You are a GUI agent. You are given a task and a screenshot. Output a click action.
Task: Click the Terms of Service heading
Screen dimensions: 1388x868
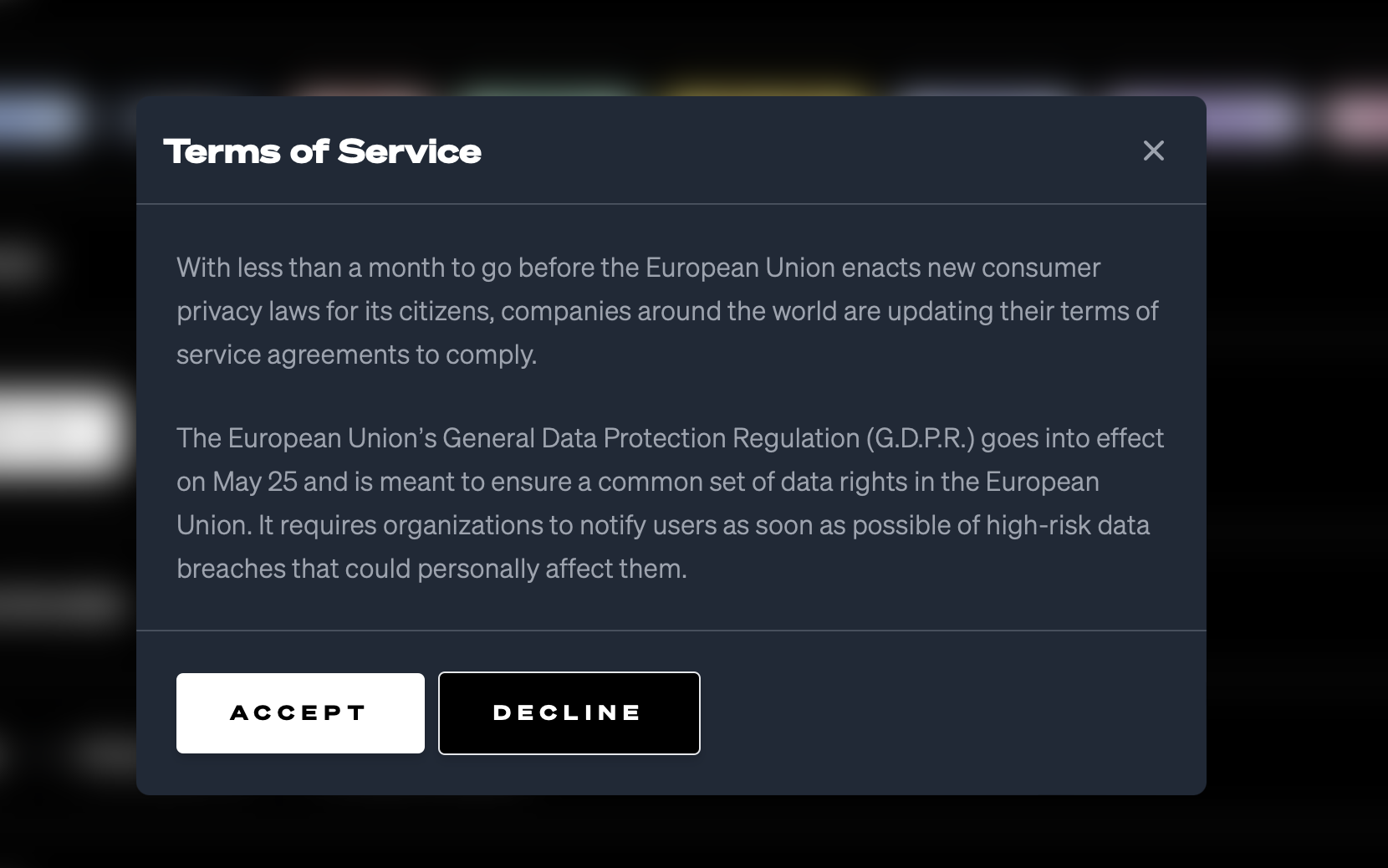[324, 151]
